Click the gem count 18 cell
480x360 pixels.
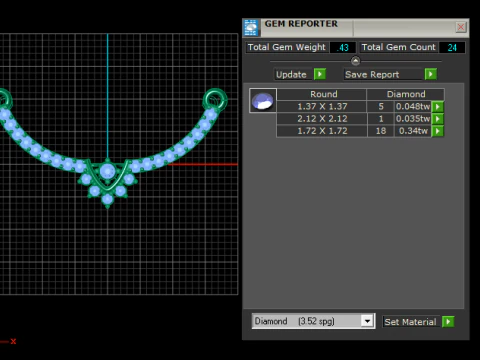[381, 131]
